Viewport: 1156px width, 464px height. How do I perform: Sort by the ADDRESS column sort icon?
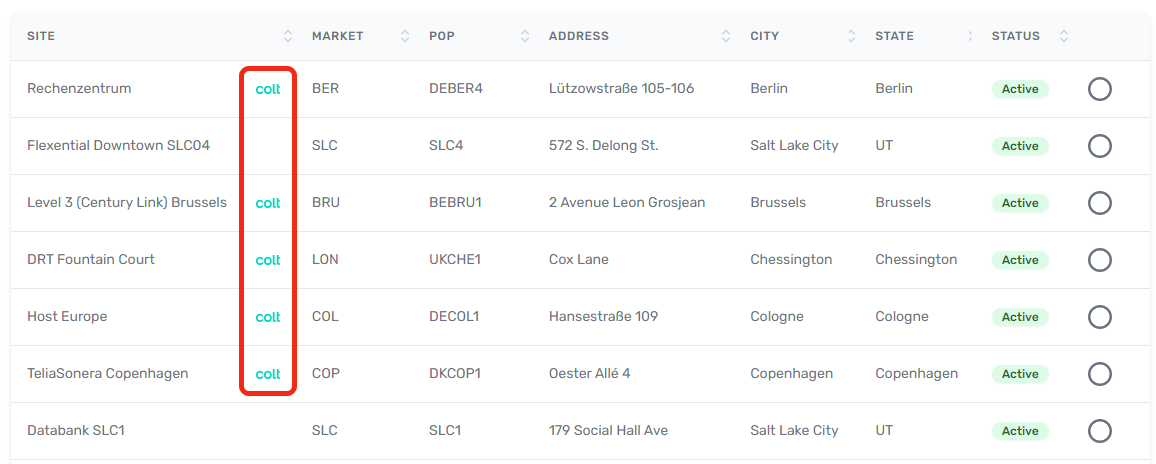point(726,36)
